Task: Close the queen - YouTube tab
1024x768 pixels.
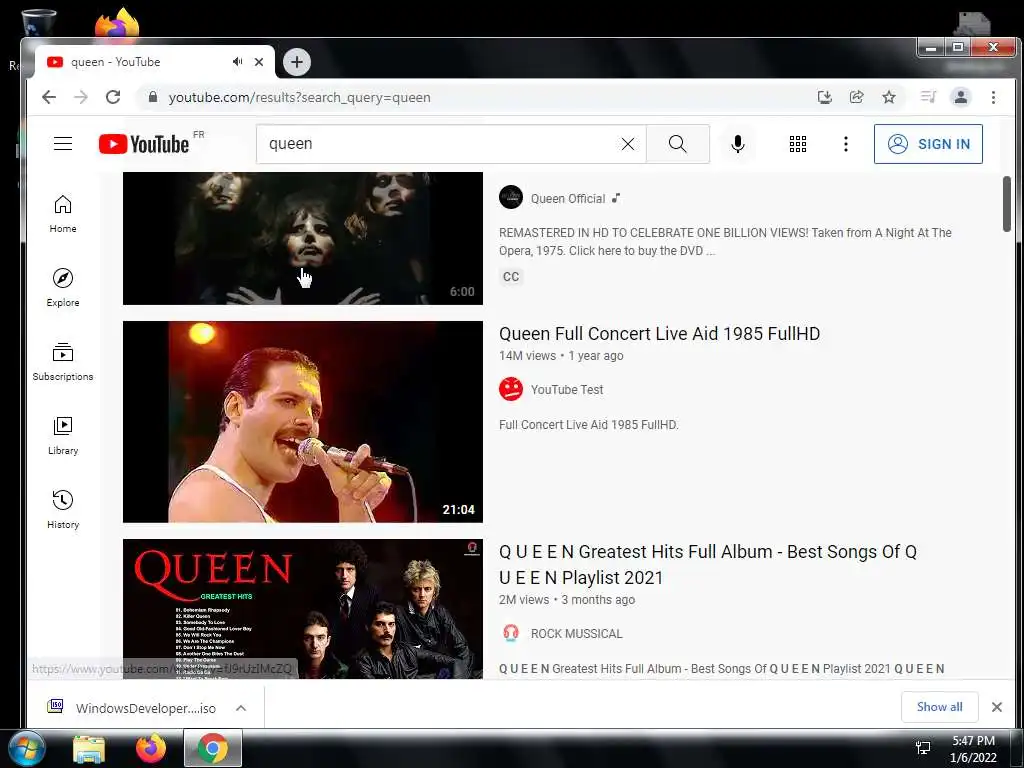Action: coord(259,62)
